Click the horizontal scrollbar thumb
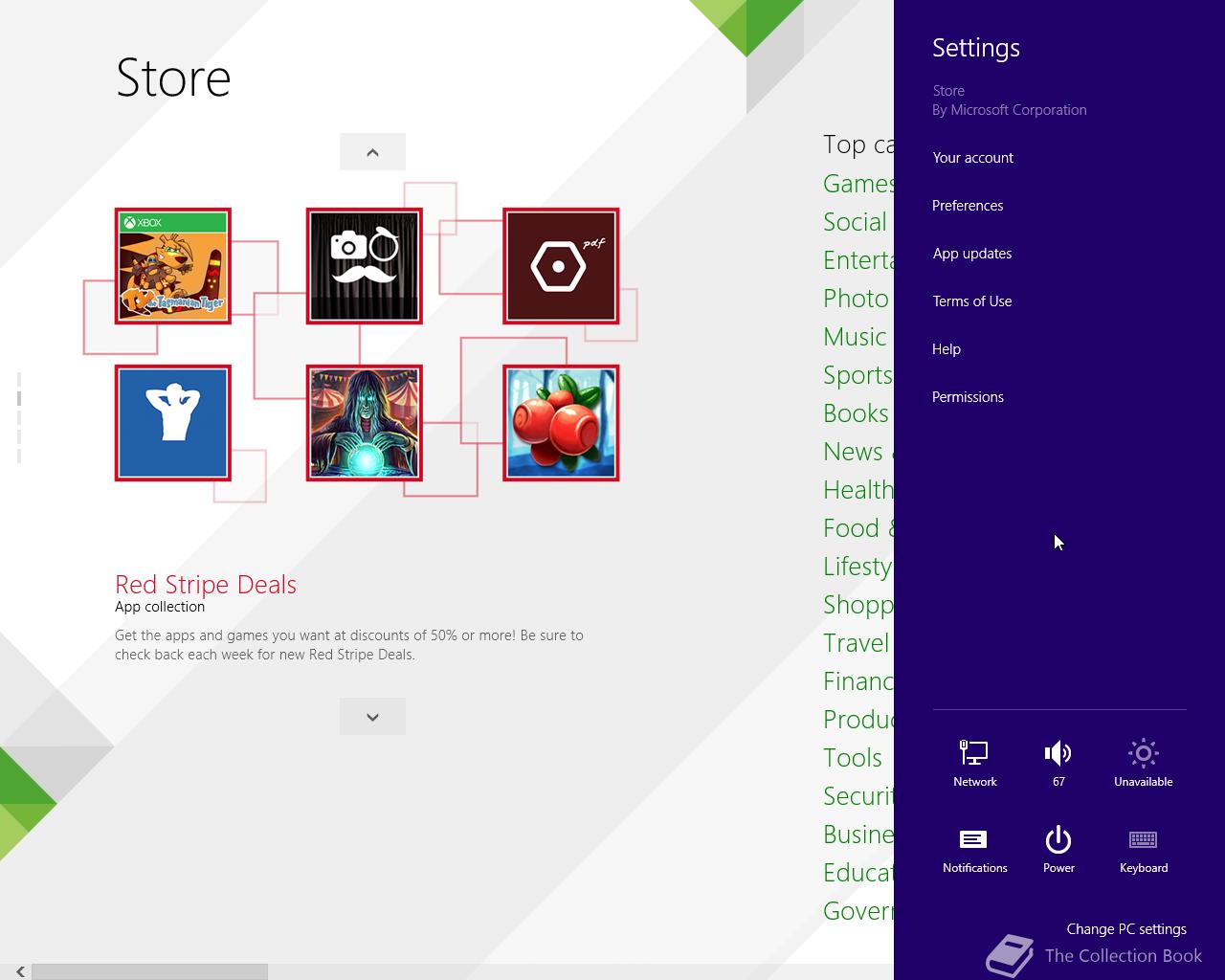1225x980 pixels. pyautogui.click(x=149, y=971)
